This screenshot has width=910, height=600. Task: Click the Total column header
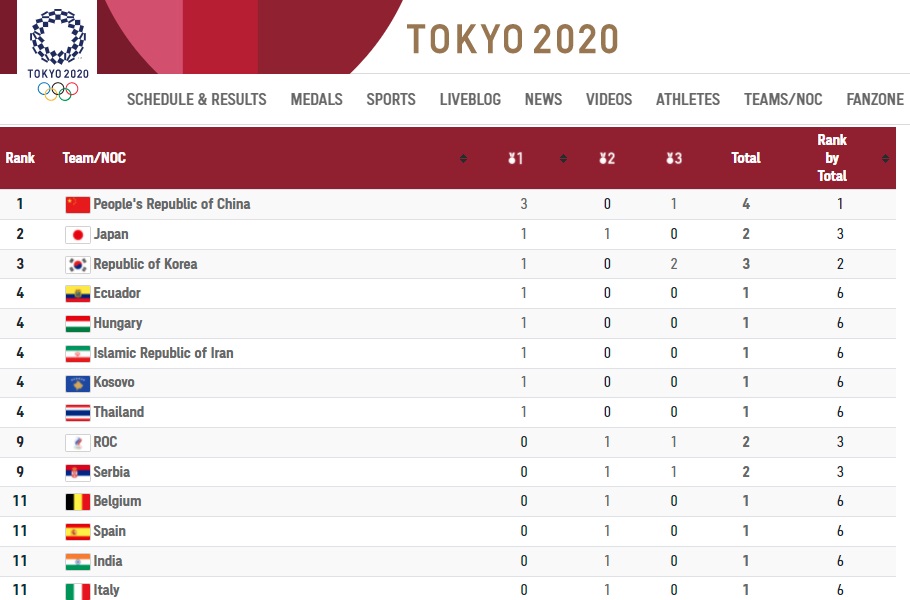tap(746, 158)
